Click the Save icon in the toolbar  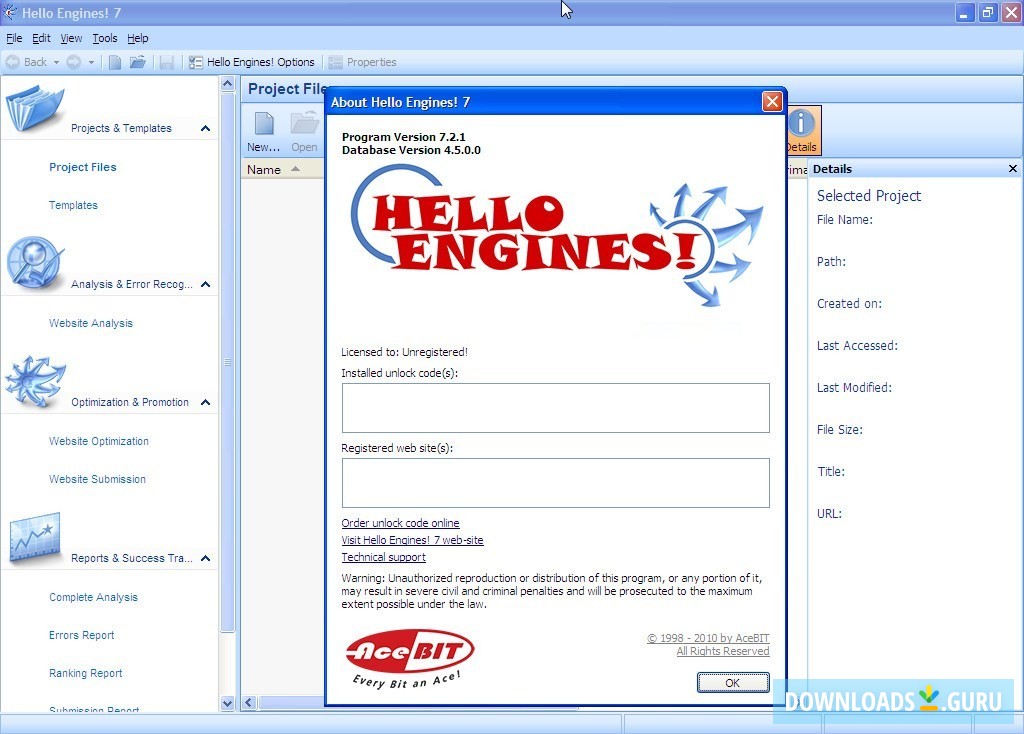pyautogui.click(x=166, y=61)
